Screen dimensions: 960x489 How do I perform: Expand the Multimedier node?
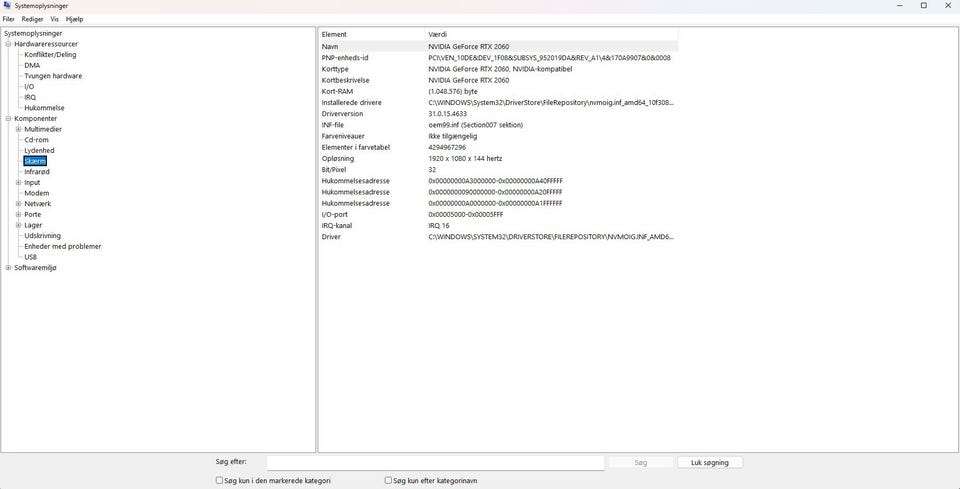tap(18, 129)
